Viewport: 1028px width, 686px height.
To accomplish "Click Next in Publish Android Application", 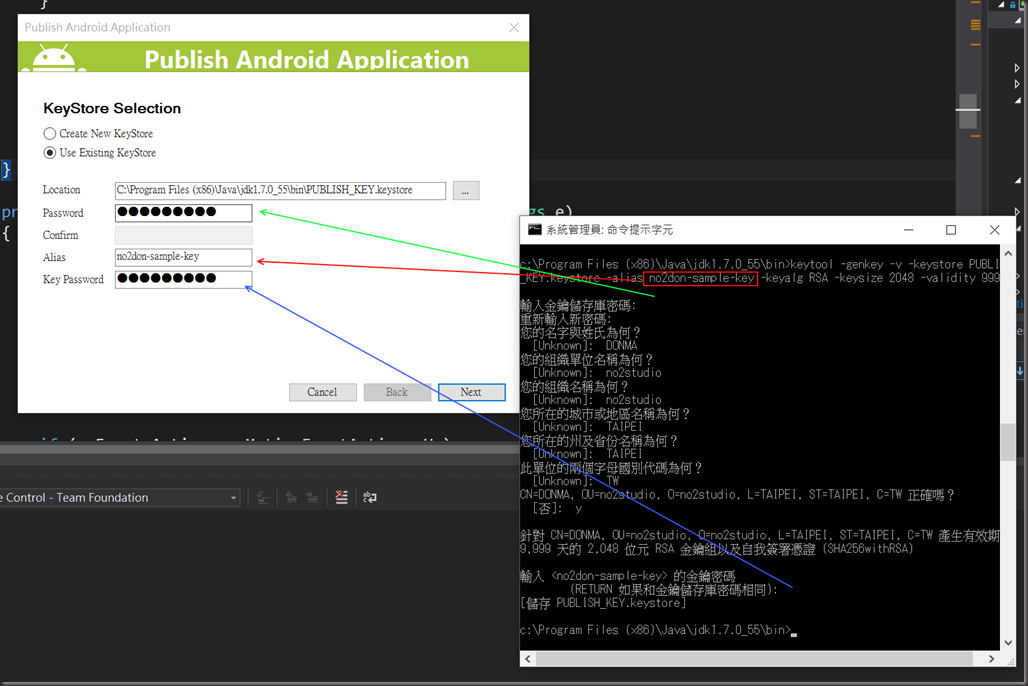I will click(471, 392).
